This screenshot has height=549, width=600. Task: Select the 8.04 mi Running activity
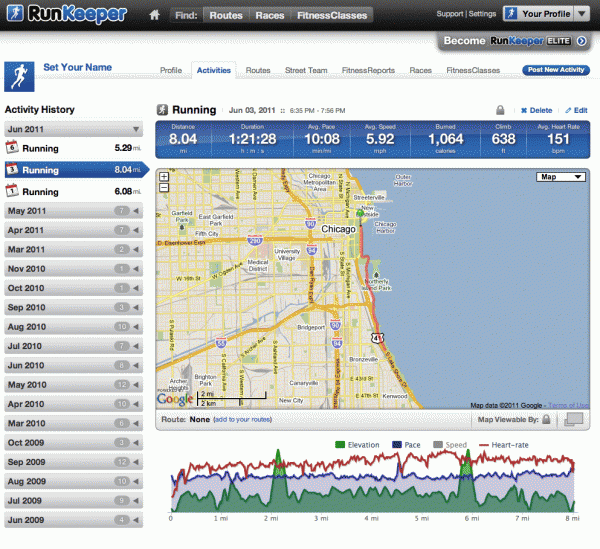pyautogui.click(x=75, y=169)
